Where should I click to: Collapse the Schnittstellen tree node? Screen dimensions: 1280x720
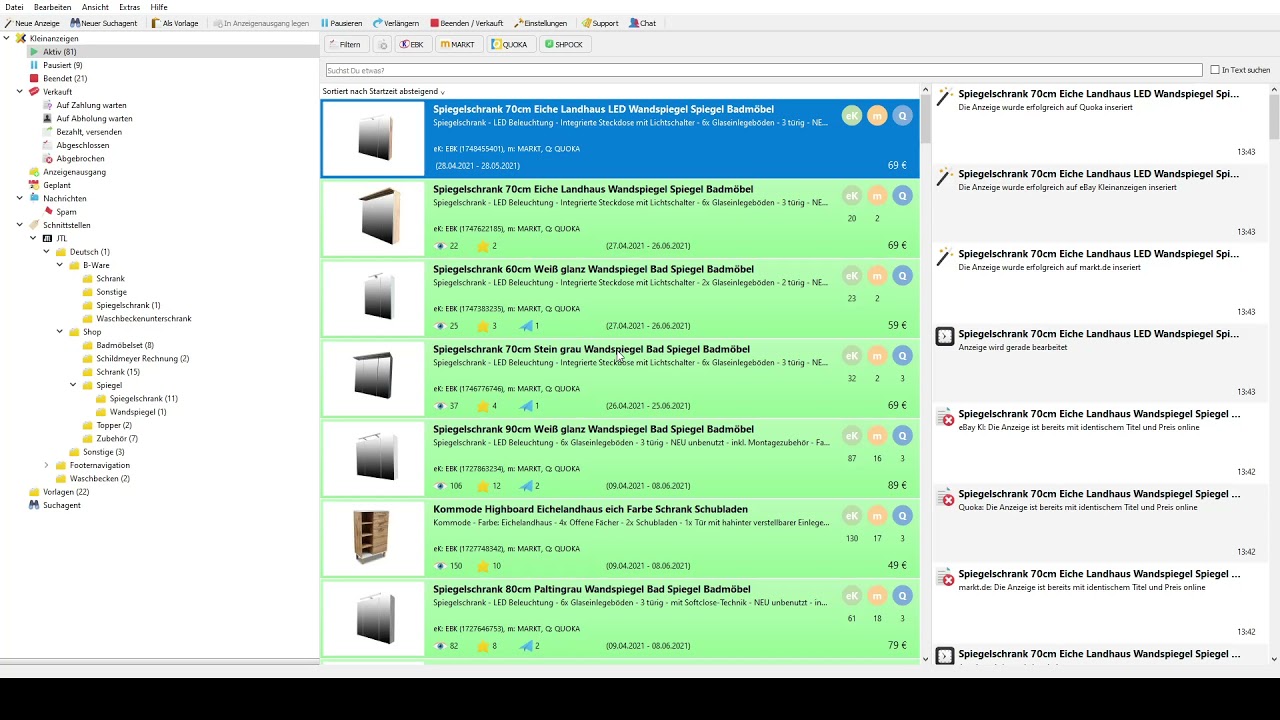(19, 225)
